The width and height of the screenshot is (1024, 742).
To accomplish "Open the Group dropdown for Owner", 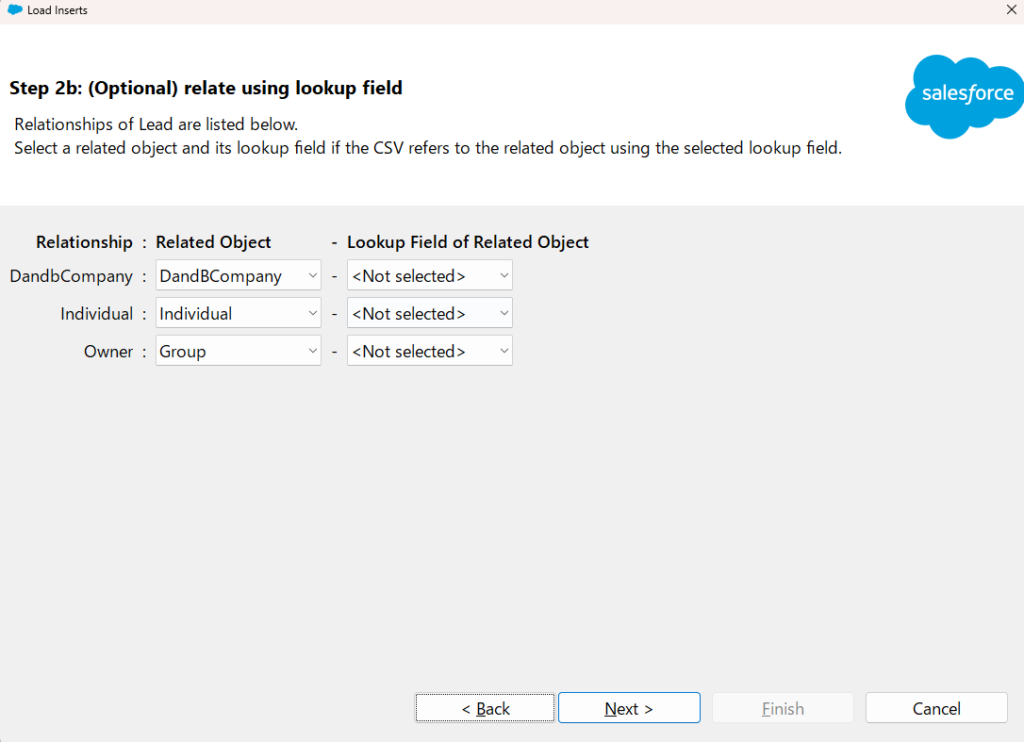I will [238, 352].
